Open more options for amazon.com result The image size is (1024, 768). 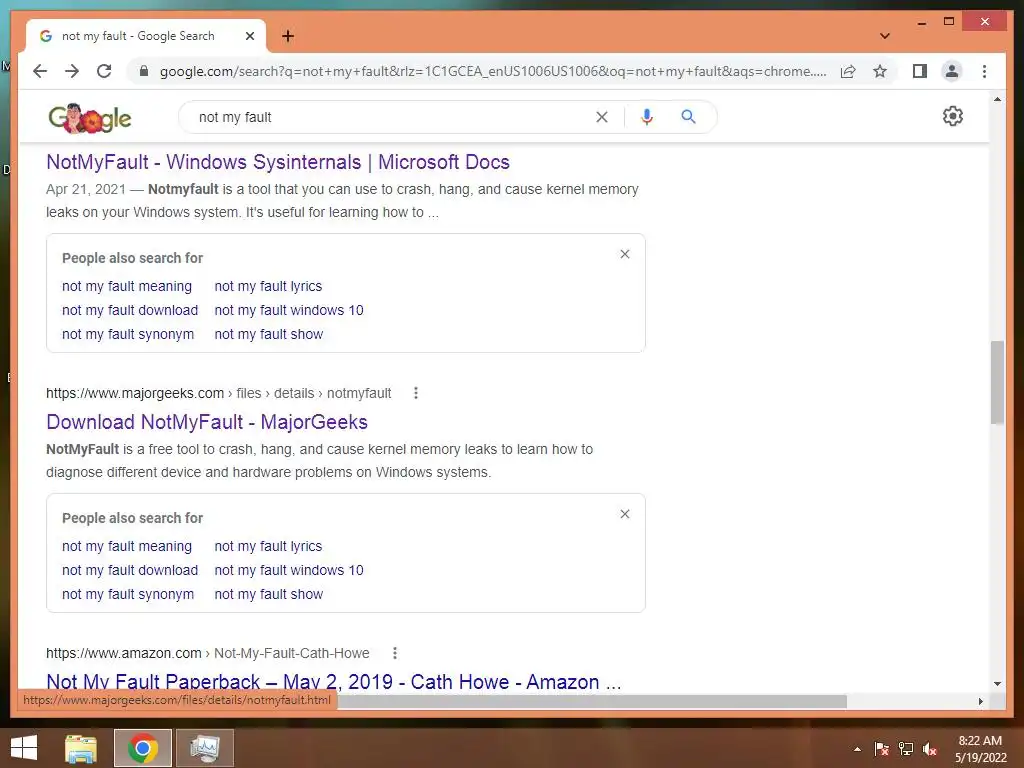click(x=394, y=653)
